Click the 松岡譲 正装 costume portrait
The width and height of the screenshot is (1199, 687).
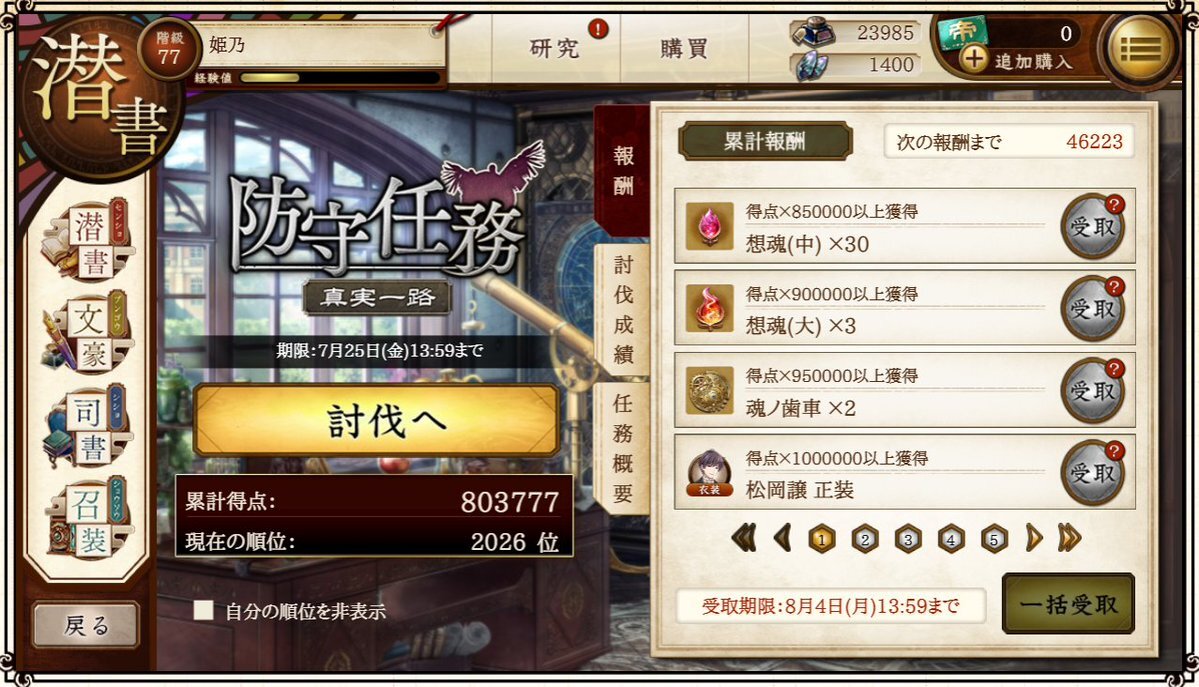pos(709,473)
